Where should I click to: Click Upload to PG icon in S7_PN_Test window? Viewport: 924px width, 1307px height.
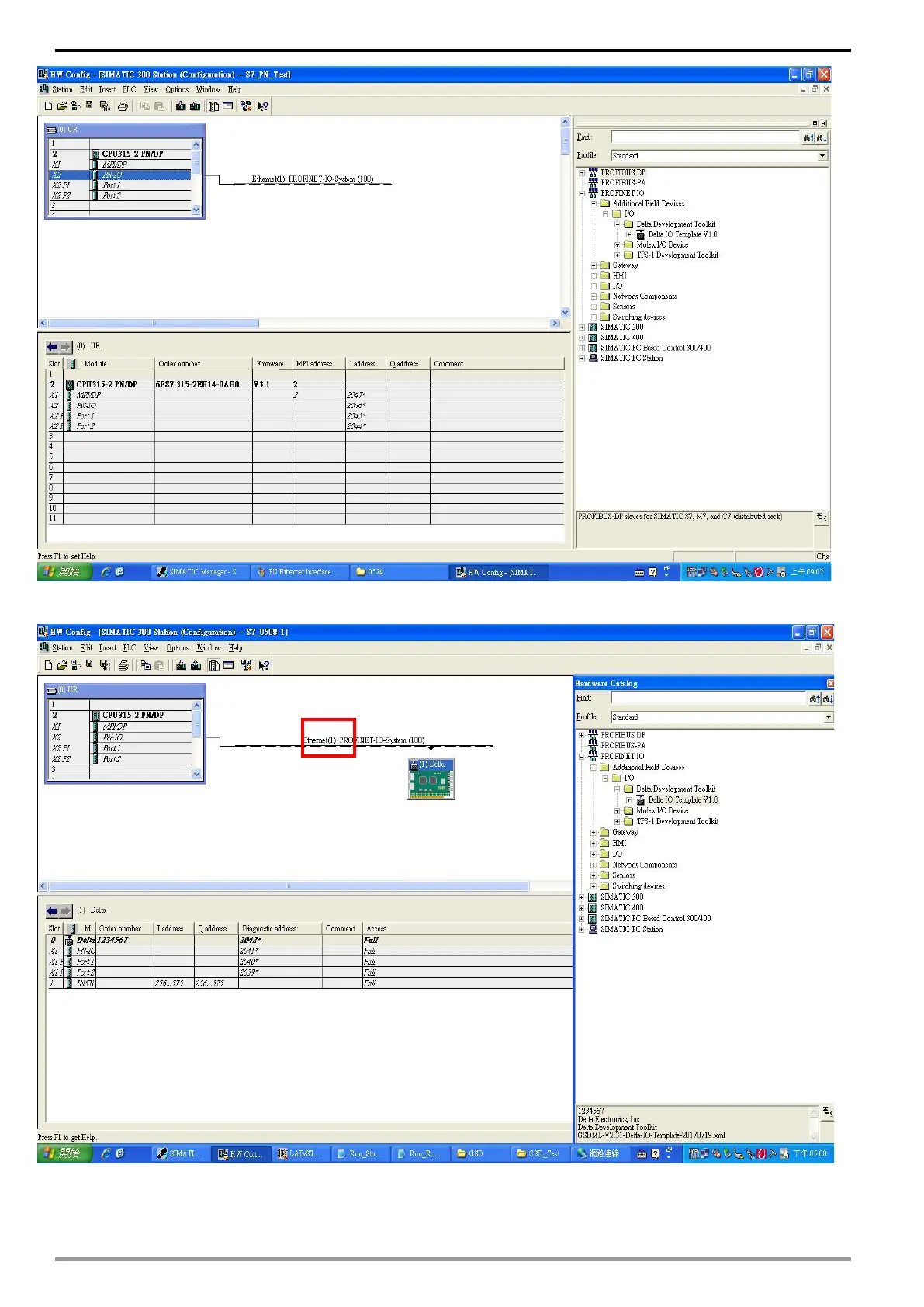[196, 106]
